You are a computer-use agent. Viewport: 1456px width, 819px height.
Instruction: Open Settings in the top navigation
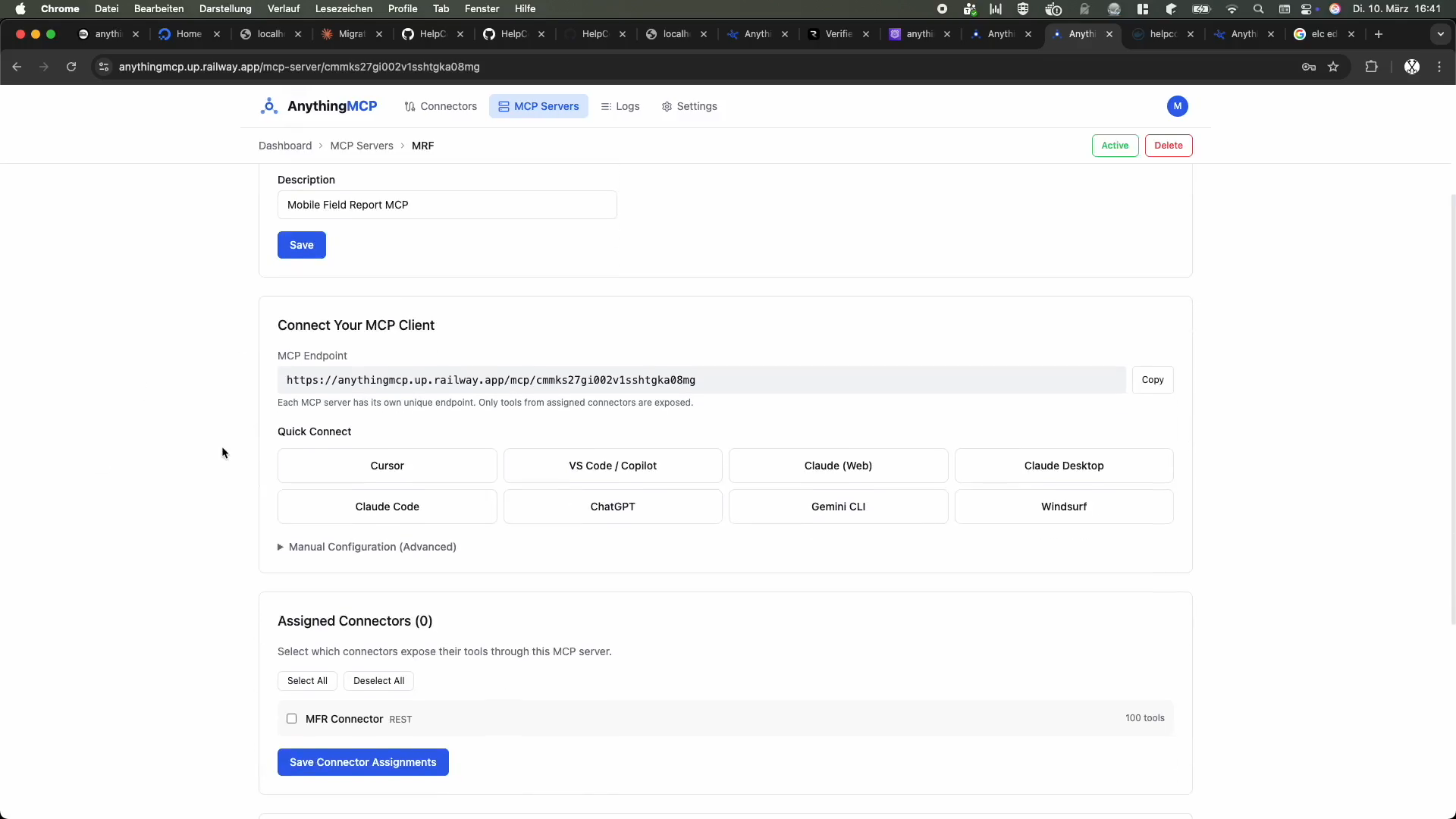click(689, 106)
